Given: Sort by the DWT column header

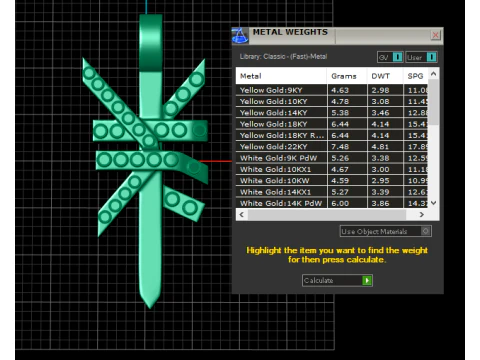Looking at the screenshot, I should click(x=385, y=76).
